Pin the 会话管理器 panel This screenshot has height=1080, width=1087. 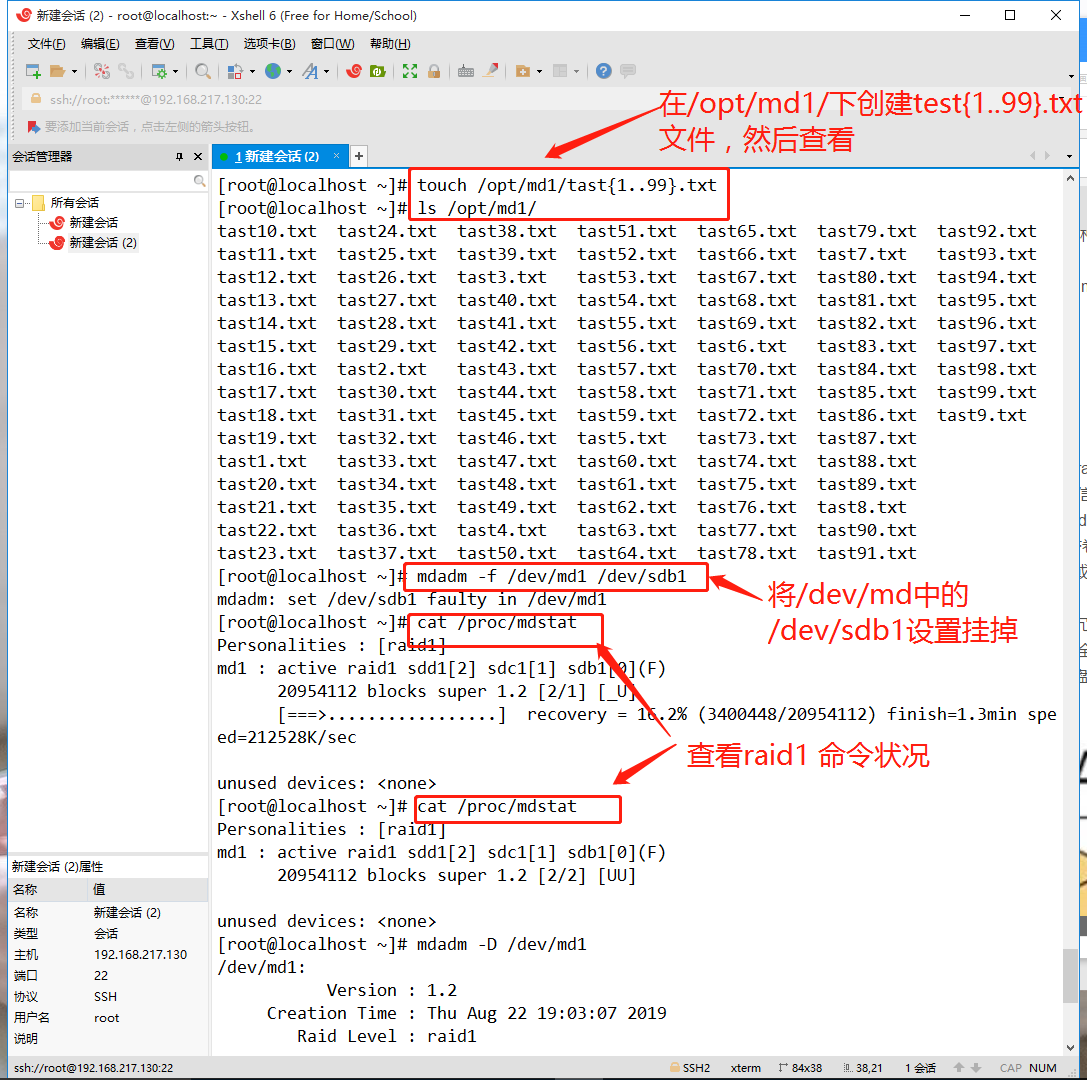click(x=179, y=157)
